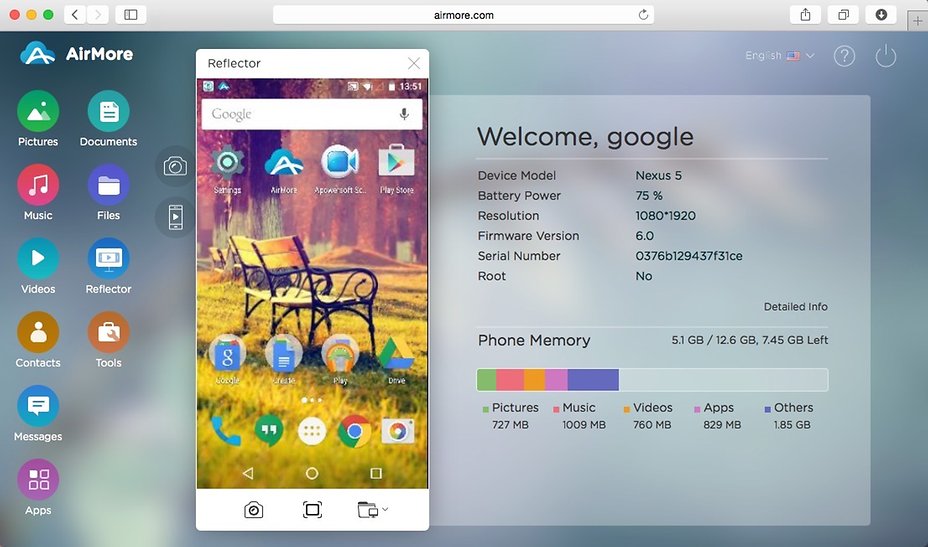Open the Files section
Viewport: 928px width, 547px height.
coord(108,192)
